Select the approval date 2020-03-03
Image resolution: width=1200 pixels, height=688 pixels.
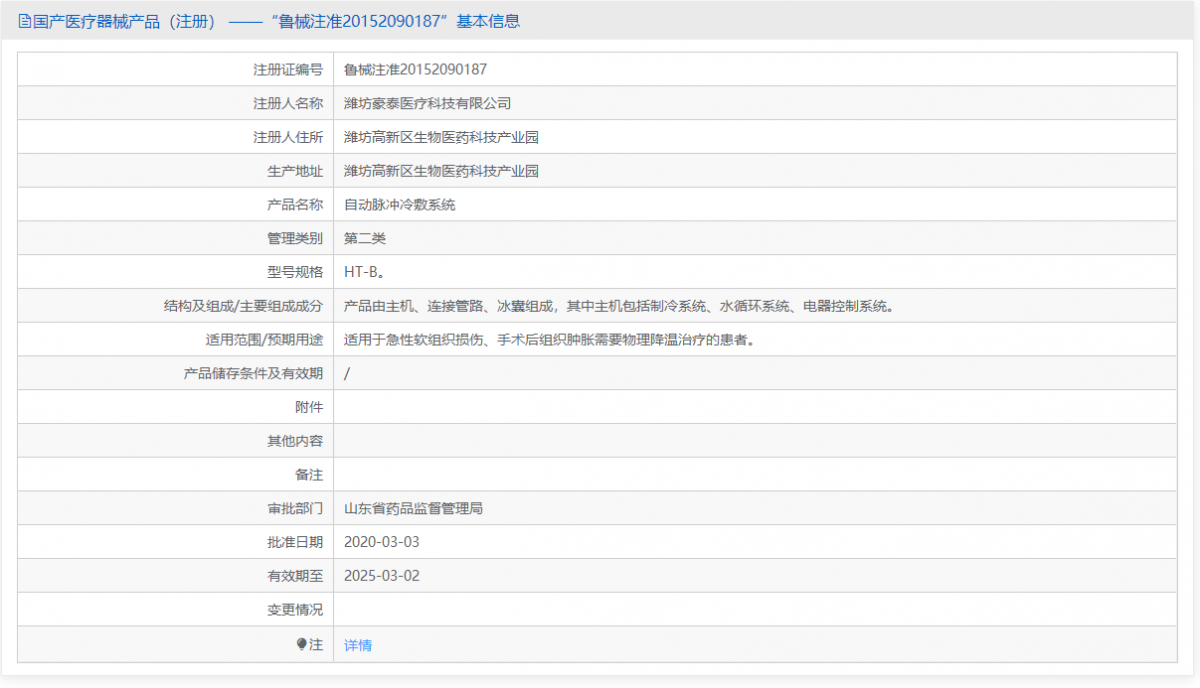[x=383, y=541]
